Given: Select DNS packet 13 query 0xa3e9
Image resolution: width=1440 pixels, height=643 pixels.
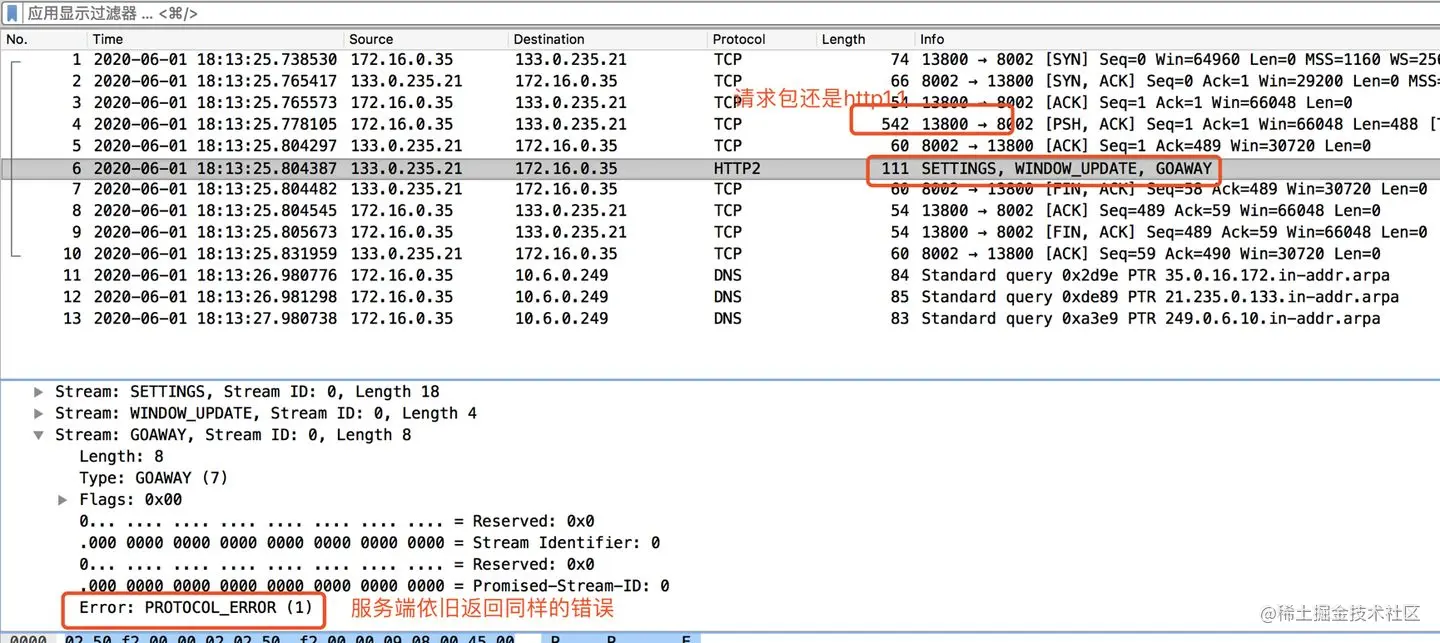Looking at the screenshot, I should click(x=720, y=318).
